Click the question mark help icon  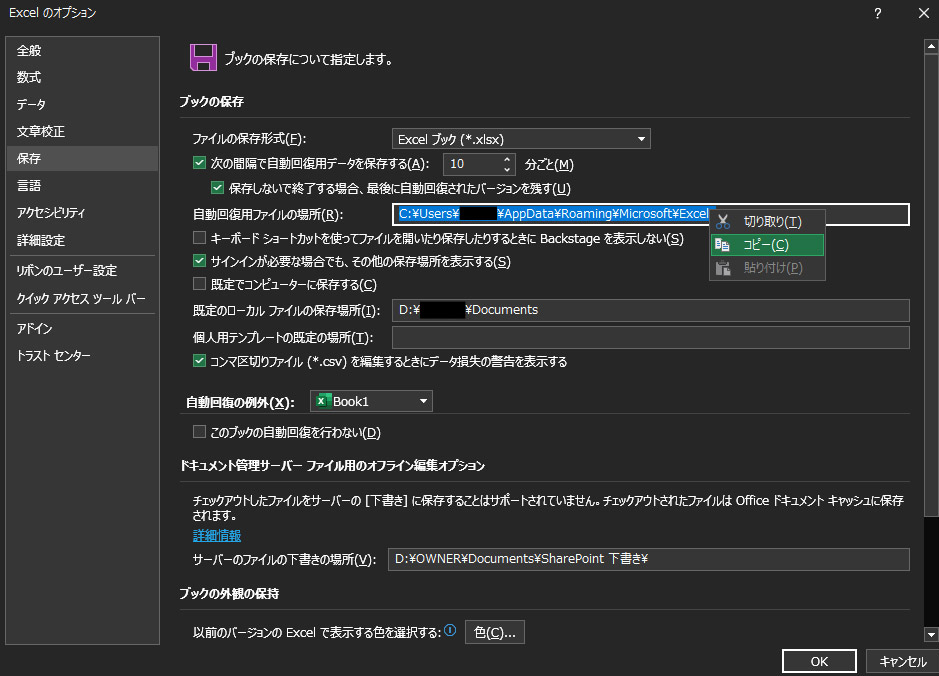(877, 13)
